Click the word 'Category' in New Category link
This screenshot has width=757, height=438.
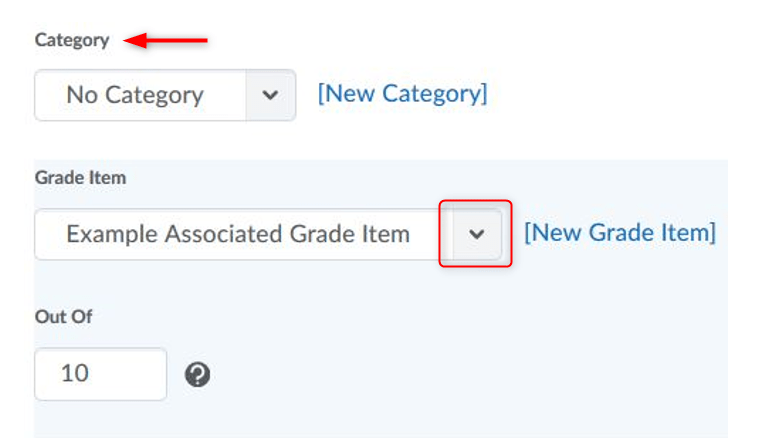pyautogui.click(x=433, y=94)
